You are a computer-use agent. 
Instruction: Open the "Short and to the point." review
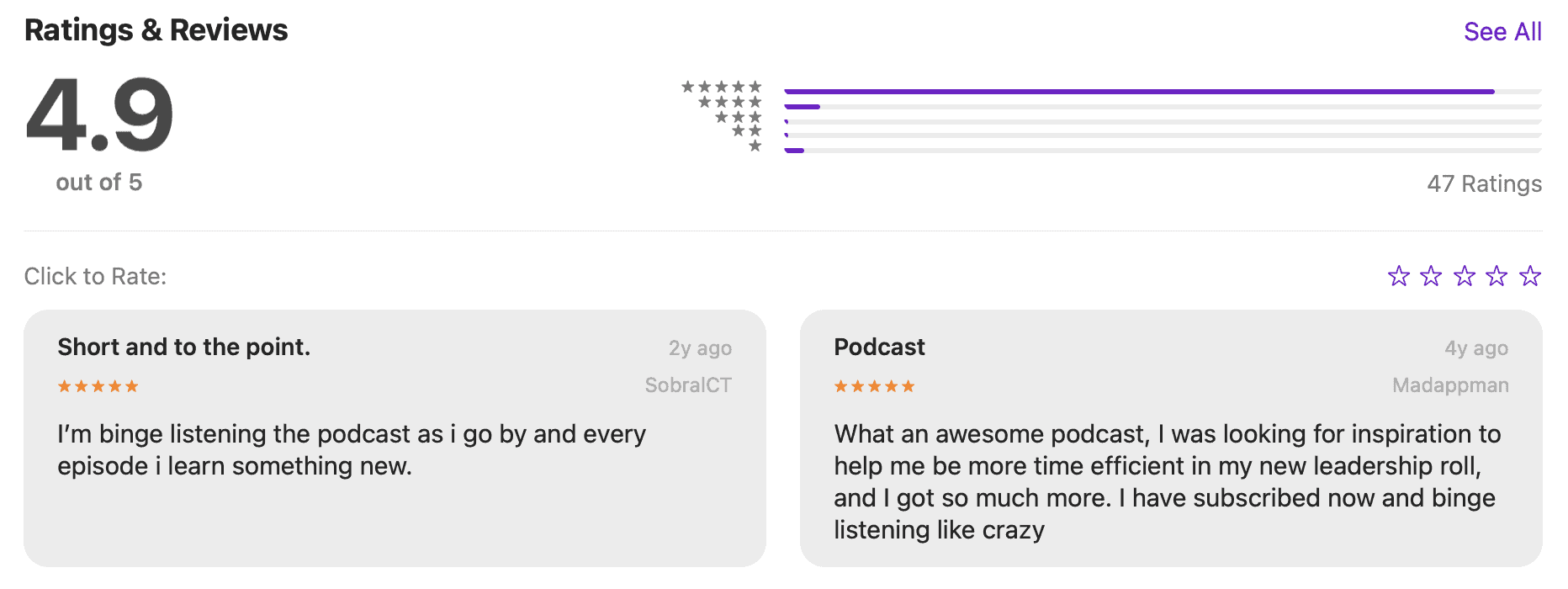[x=184, y=348]
